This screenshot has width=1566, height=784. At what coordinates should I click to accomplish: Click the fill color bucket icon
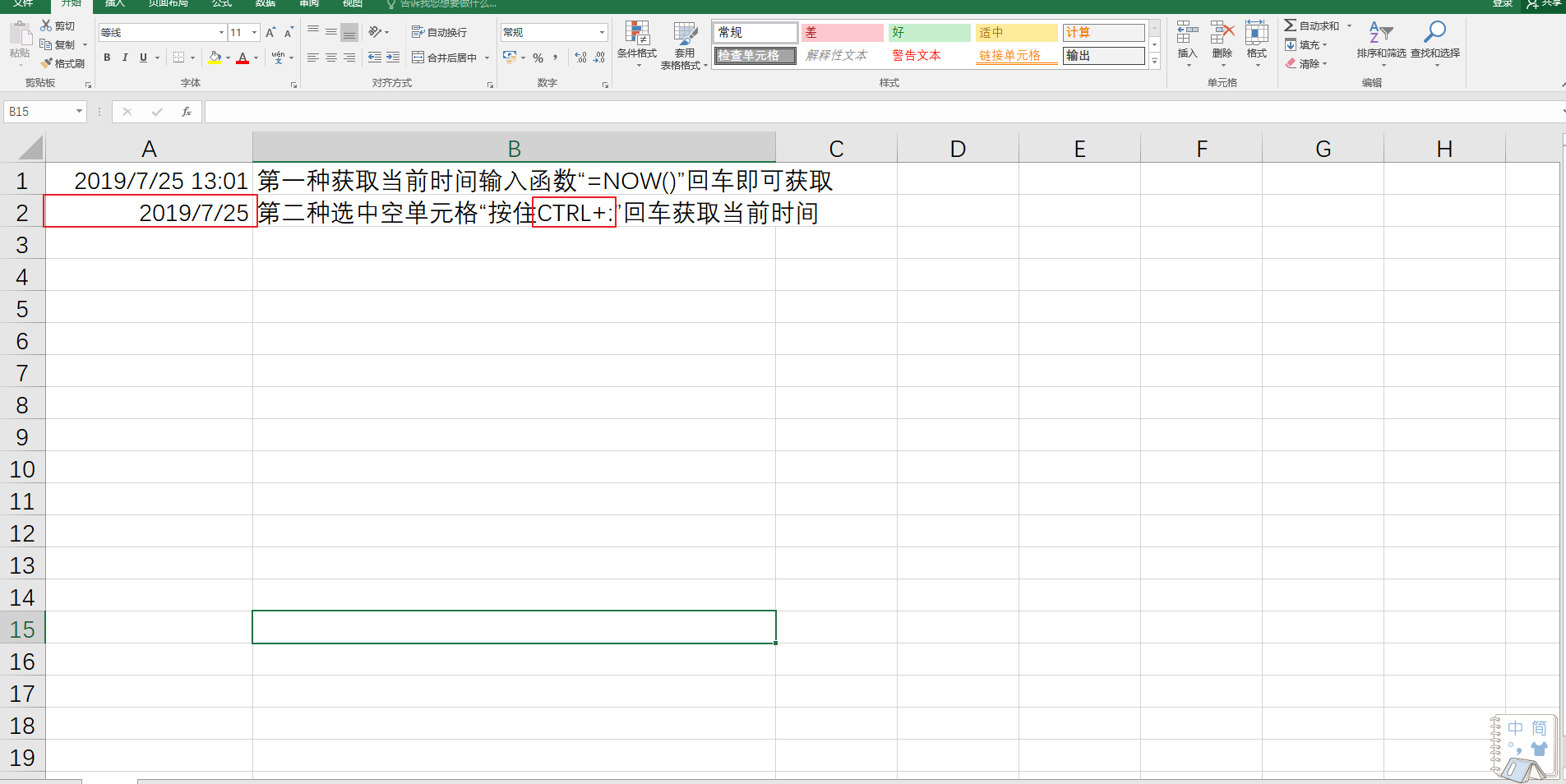[x=215, y=58]
